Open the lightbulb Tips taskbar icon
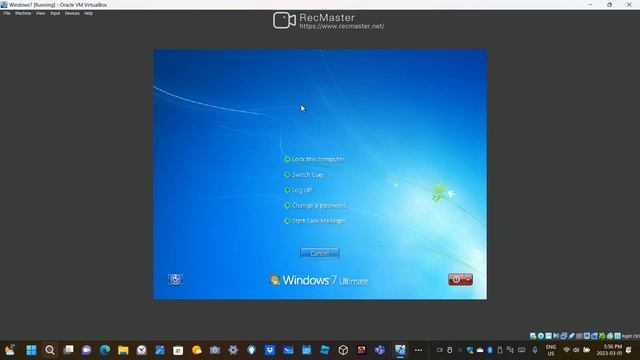 coord(251,350)
